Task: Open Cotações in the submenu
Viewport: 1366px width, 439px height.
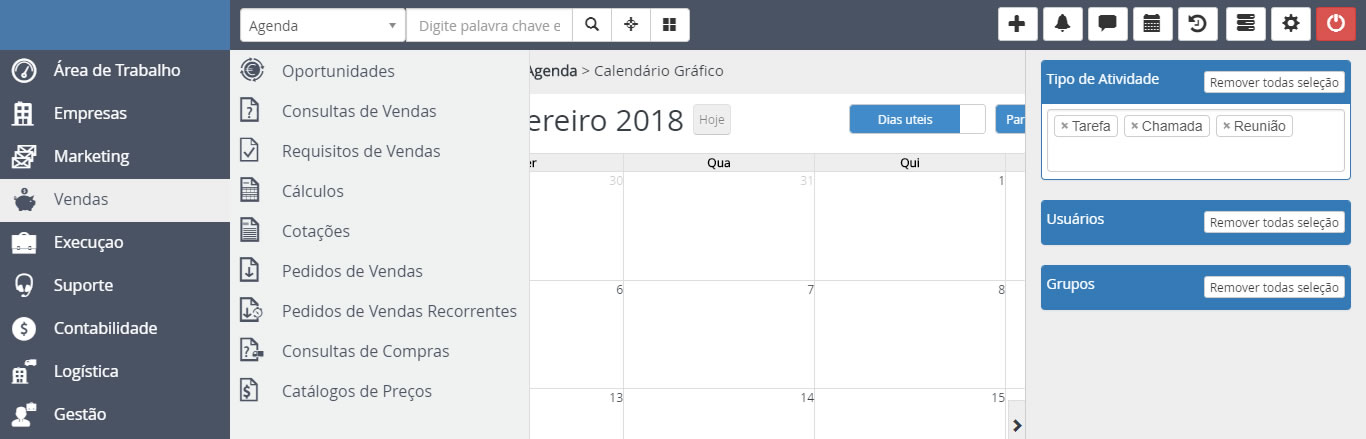Action: click(315, 231)
